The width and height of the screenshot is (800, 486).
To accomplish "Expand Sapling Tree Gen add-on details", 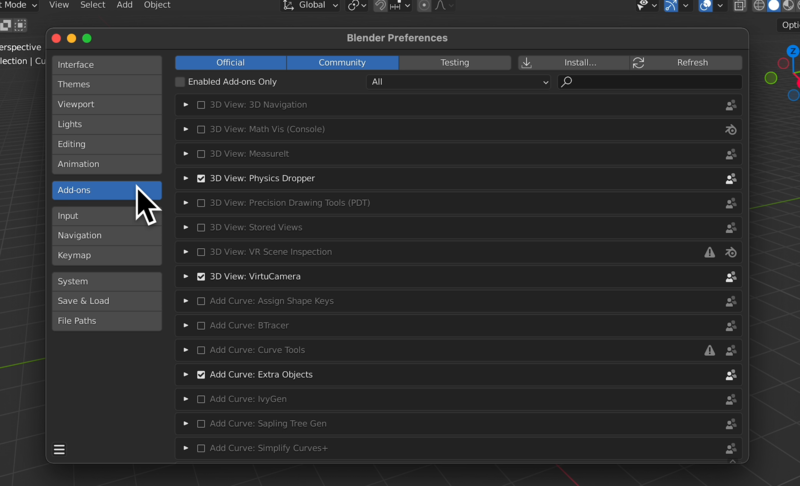I will coord(186,423).
